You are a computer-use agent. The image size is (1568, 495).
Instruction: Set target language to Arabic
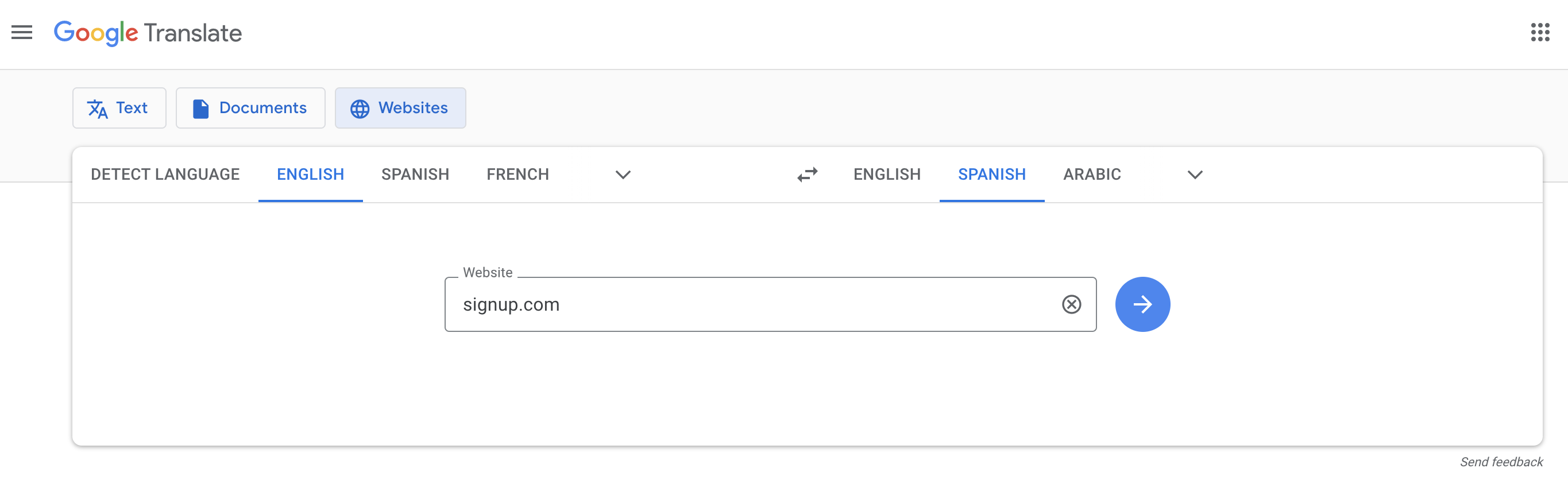click(1091, 175)
